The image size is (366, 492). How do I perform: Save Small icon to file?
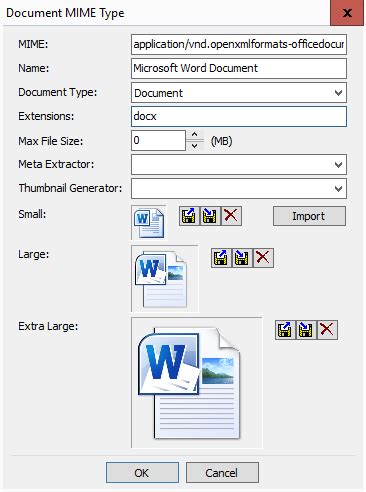(x=210, y=216)
